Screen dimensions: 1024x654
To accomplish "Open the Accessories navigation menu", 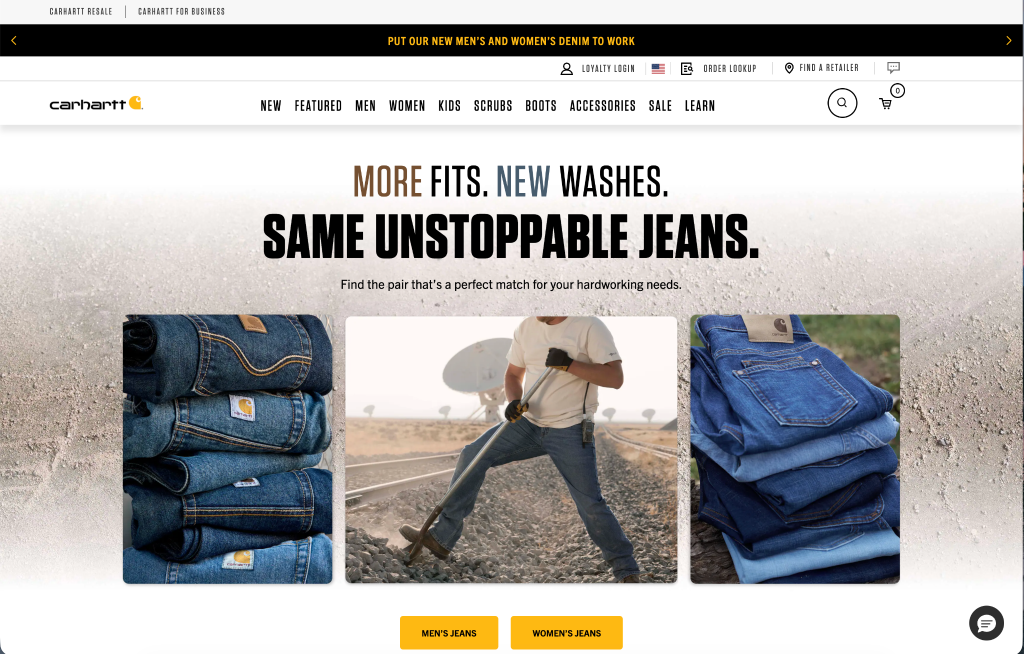I will tap(602, 106).
